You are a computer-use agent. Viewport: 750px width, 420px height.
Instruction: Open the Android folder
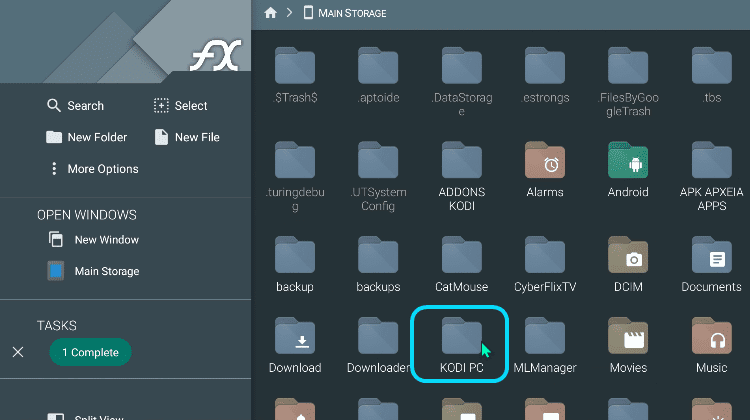(x=628, y=170)
